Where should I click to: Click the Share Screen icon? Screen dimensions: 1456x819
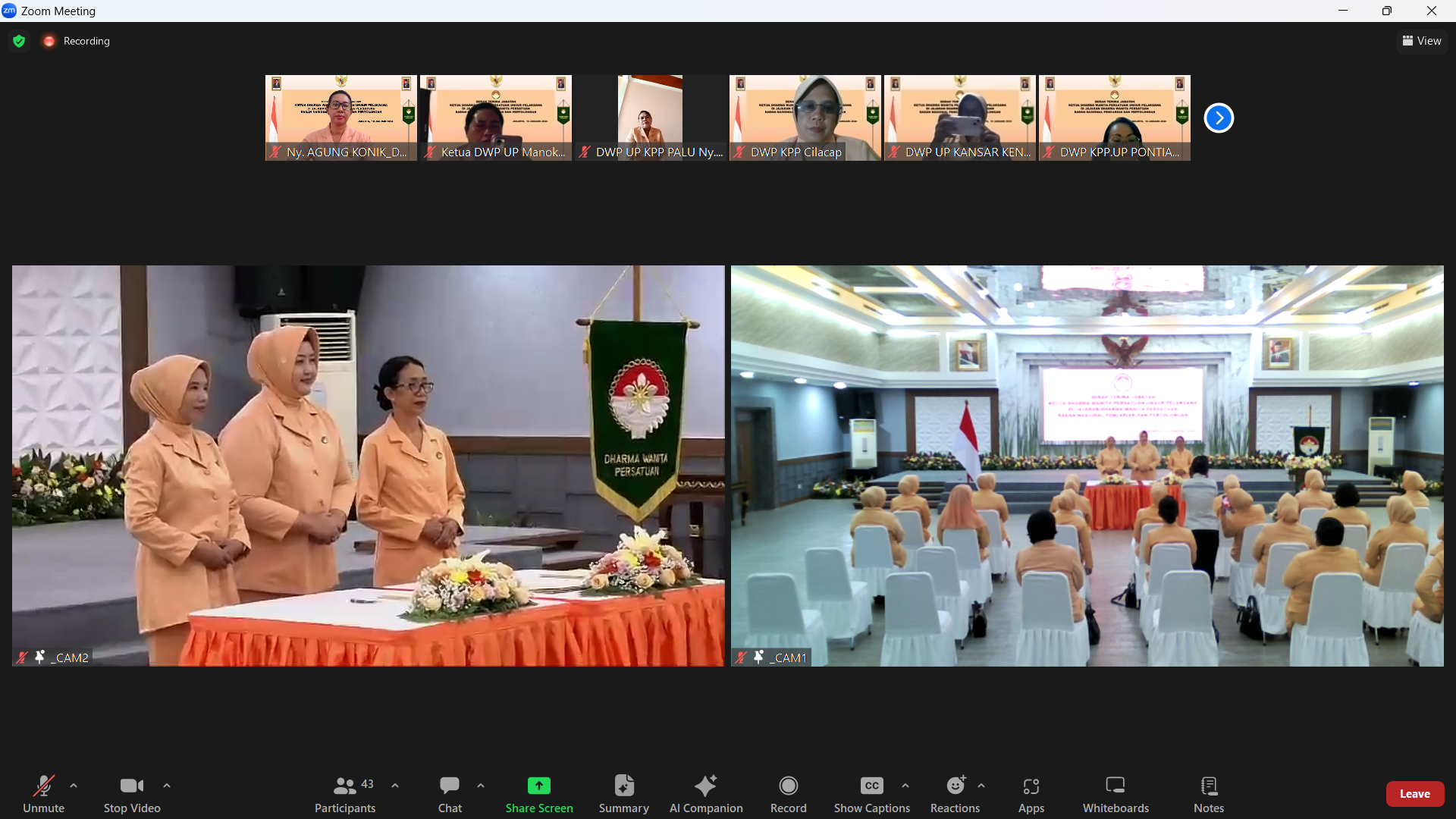click(x=538, y=786)
